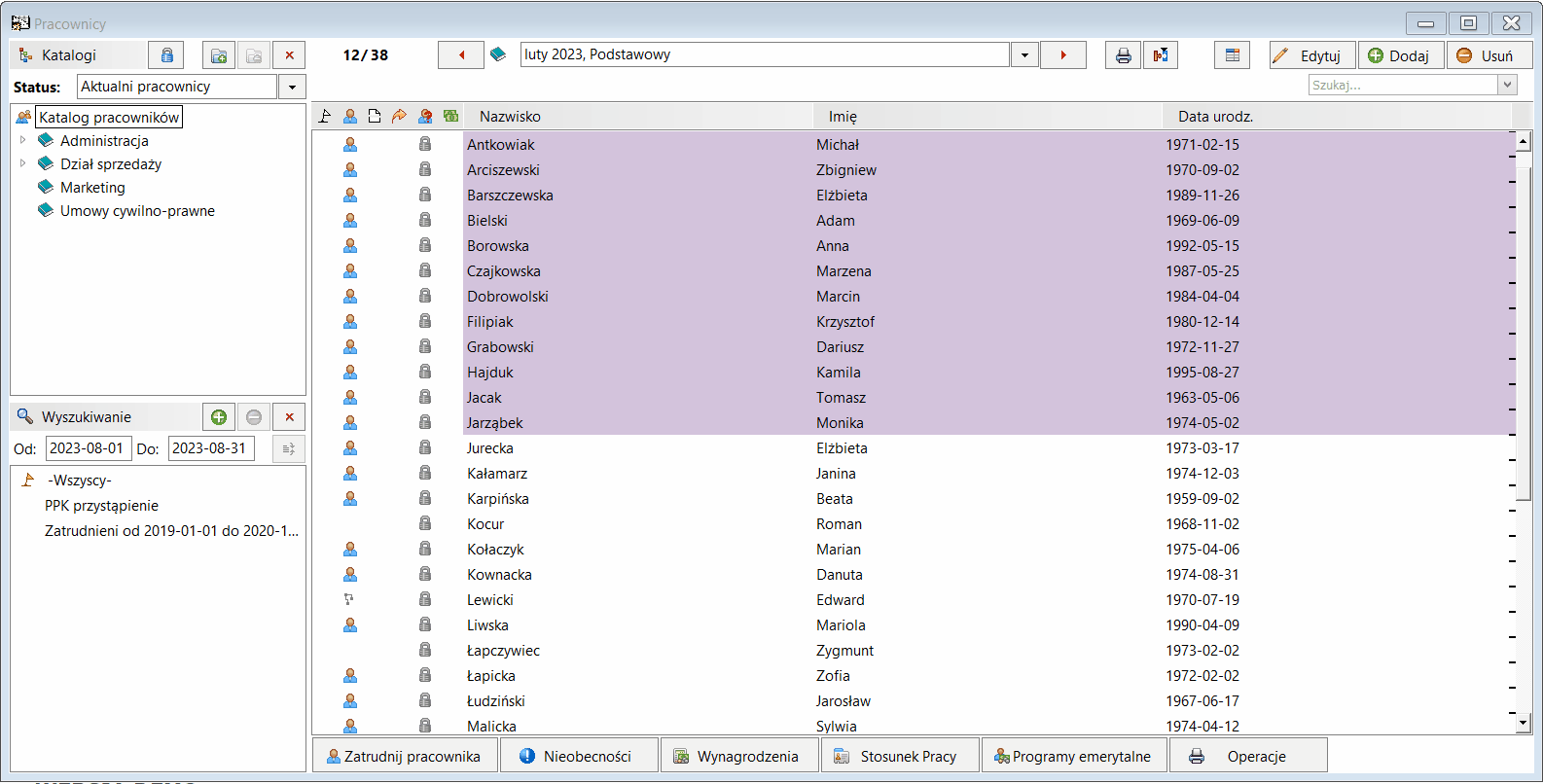This screenshot has height=784, width=1543.
Task: Click the book icon next to period field
Action: [x=498, y=54]
